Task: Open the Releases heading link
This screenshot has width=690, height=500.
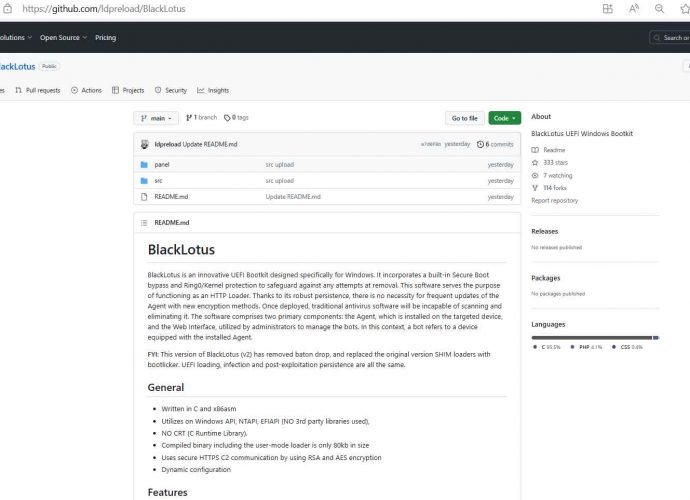Action: [544, 232]
